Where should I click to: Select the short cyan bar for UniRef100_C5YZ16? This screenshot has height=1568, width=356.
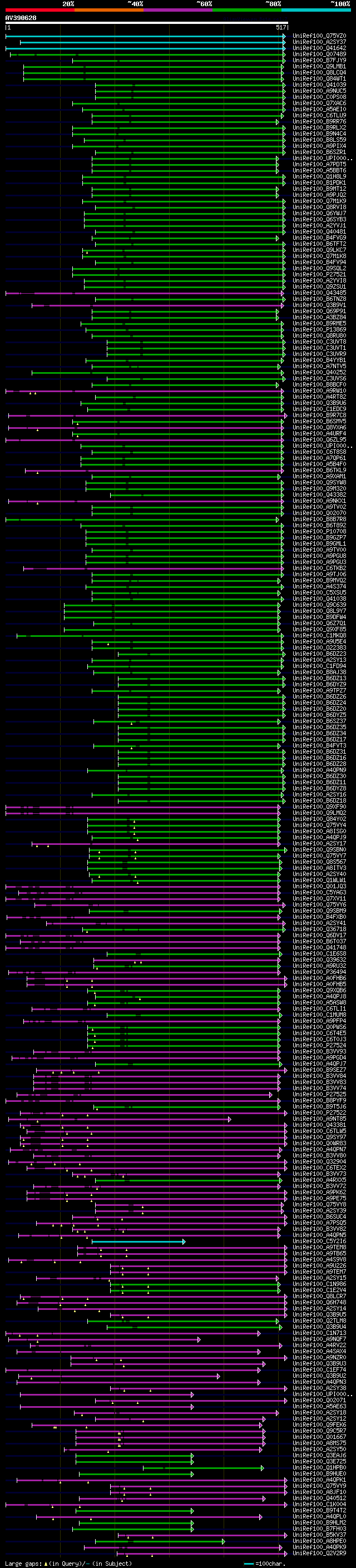click(x=139, y=1241)
